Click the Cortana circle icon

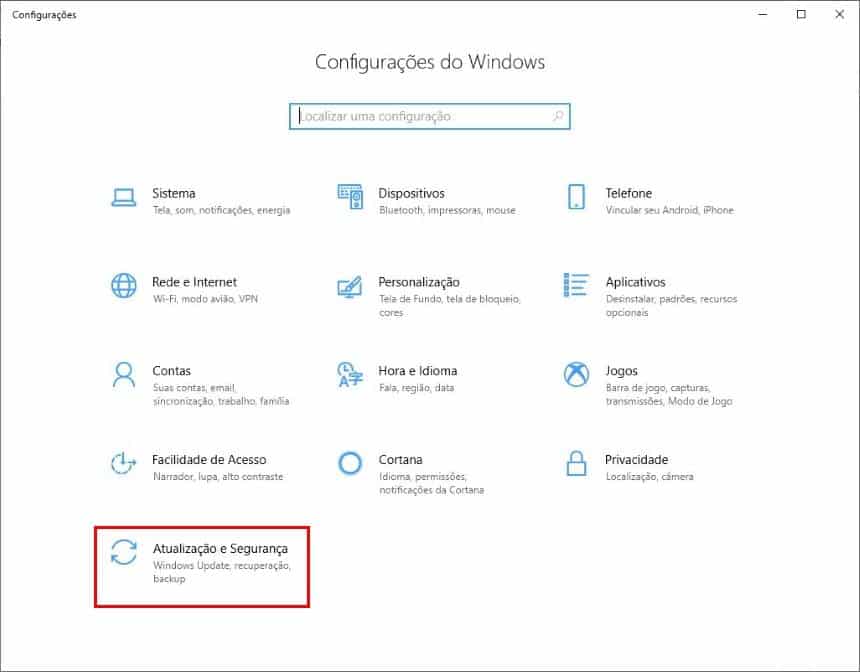350,464
